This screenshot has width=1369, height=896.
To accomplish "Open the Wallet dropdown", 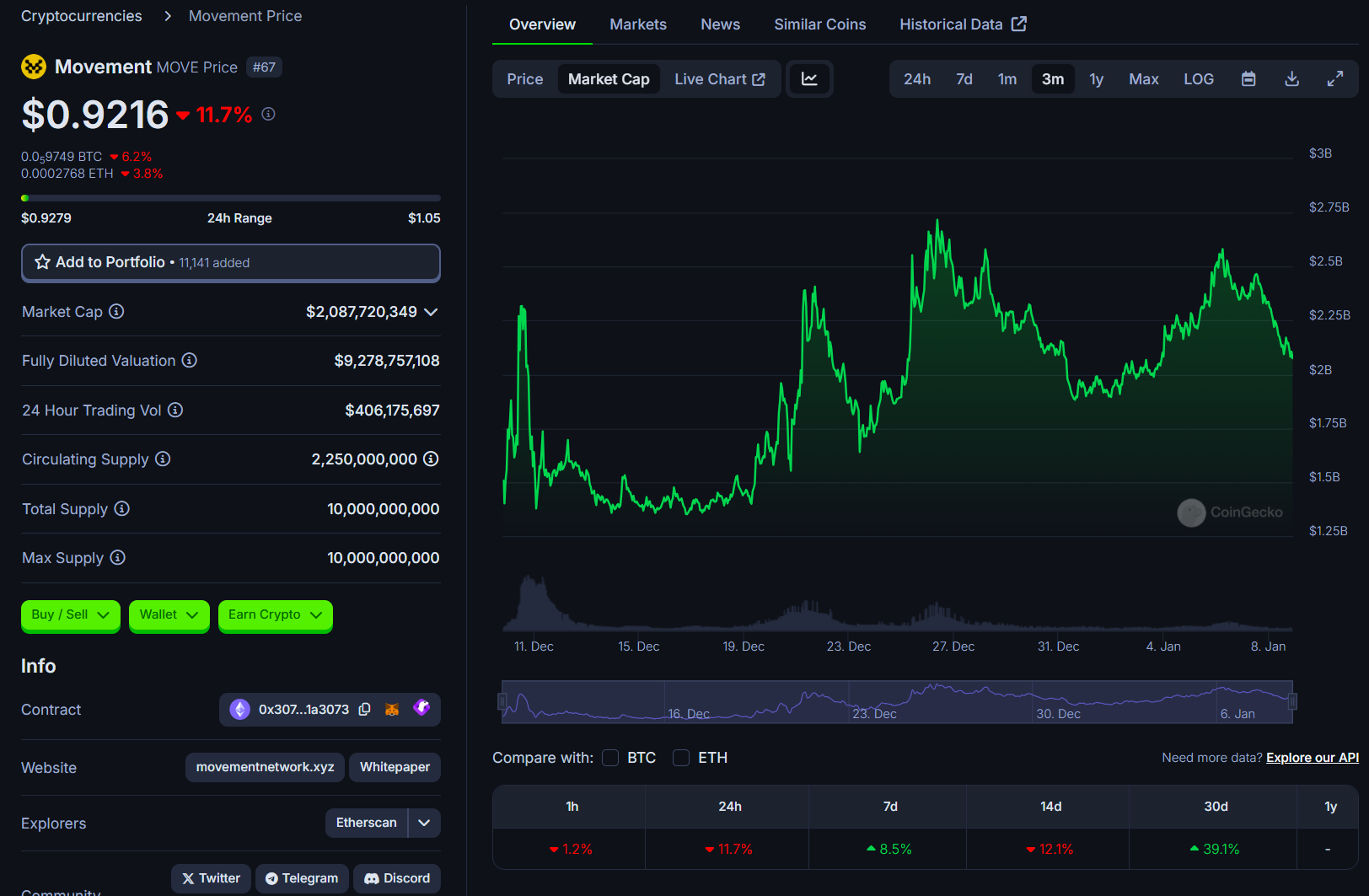I will pyautogui.click(x=169, y=614).
